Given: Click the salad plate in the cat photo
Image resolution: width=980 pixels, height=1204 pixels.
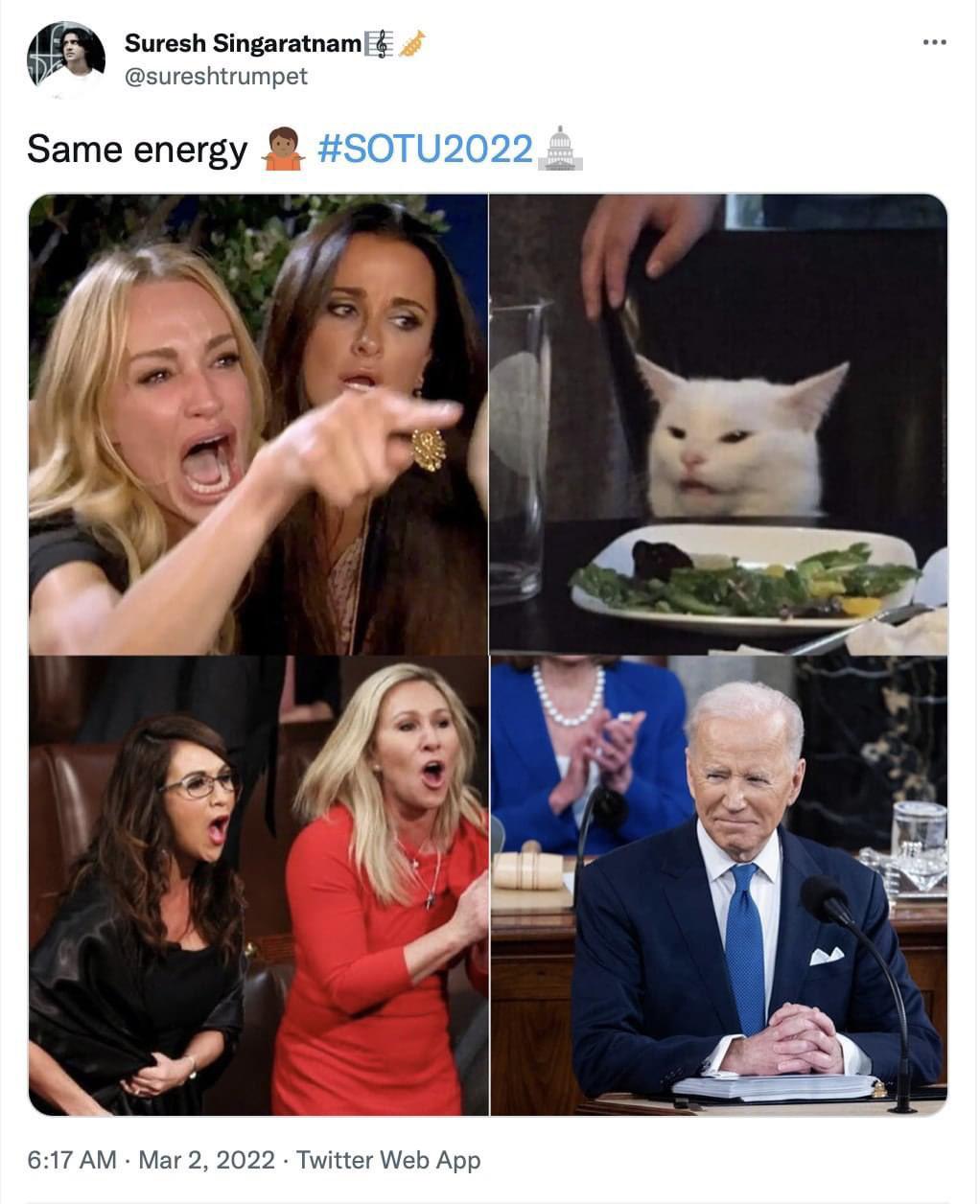Looking at the screenshot, I should pyautogui.click(x=745, y=578).
